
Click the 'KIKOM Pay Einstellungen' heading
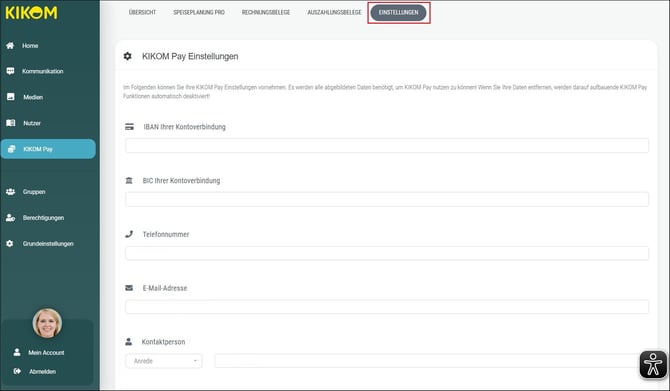[190, 56]
